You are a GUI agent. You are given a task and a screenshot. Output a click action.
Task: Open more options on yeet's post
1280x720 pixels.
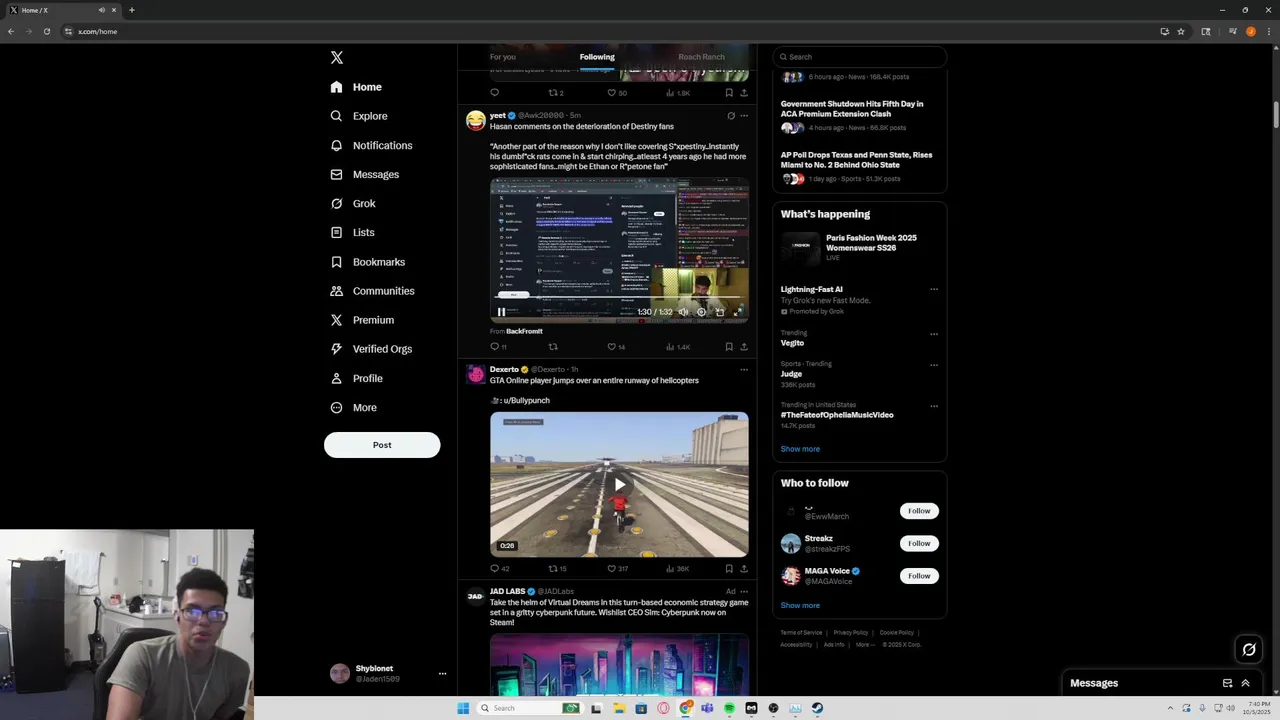coord(743,116)
